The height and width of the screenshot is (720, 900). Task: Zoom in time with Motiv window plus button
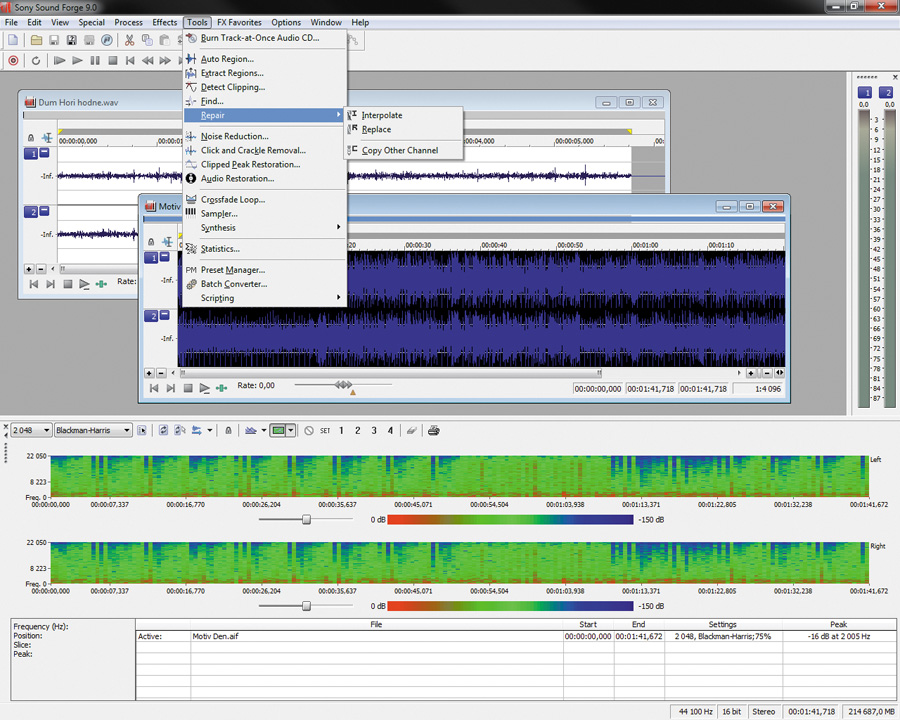751,373
